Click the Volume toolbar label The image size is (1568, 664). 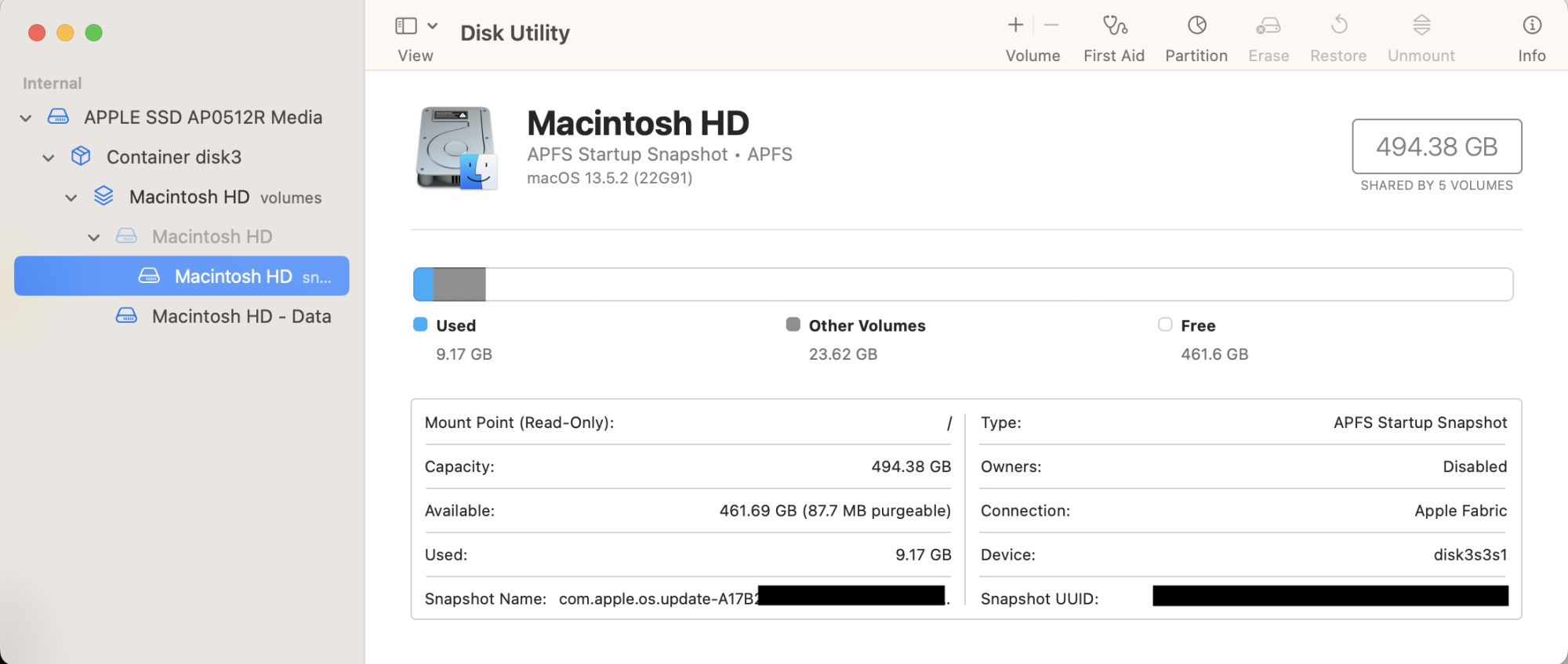tap(1033, 56)
